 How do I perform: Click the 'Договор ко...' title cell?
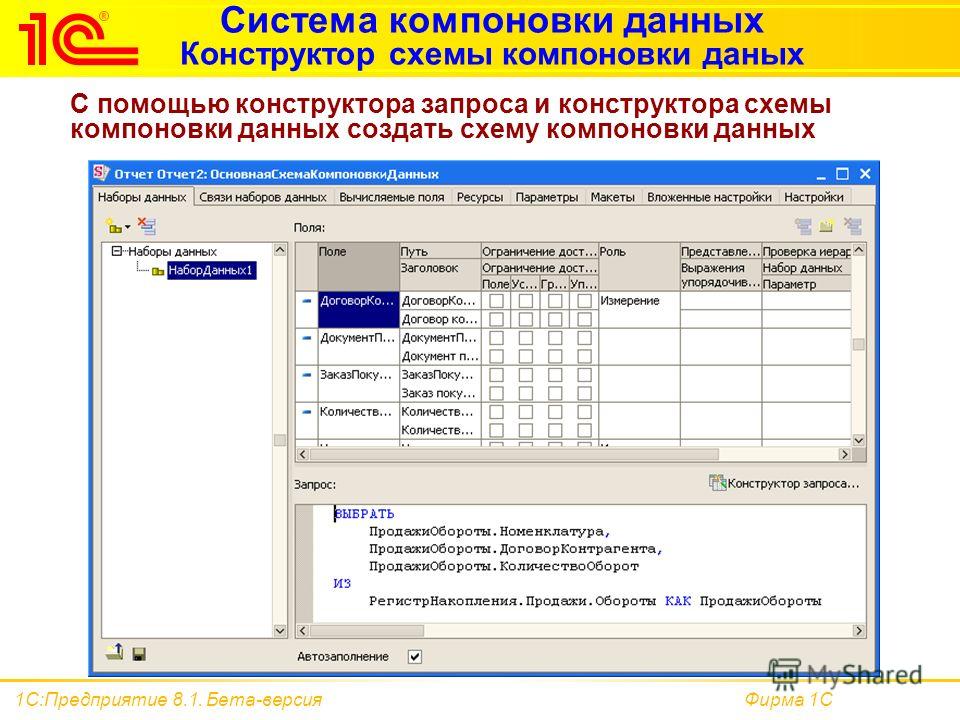pyautogui.click(x=440, y=319)
